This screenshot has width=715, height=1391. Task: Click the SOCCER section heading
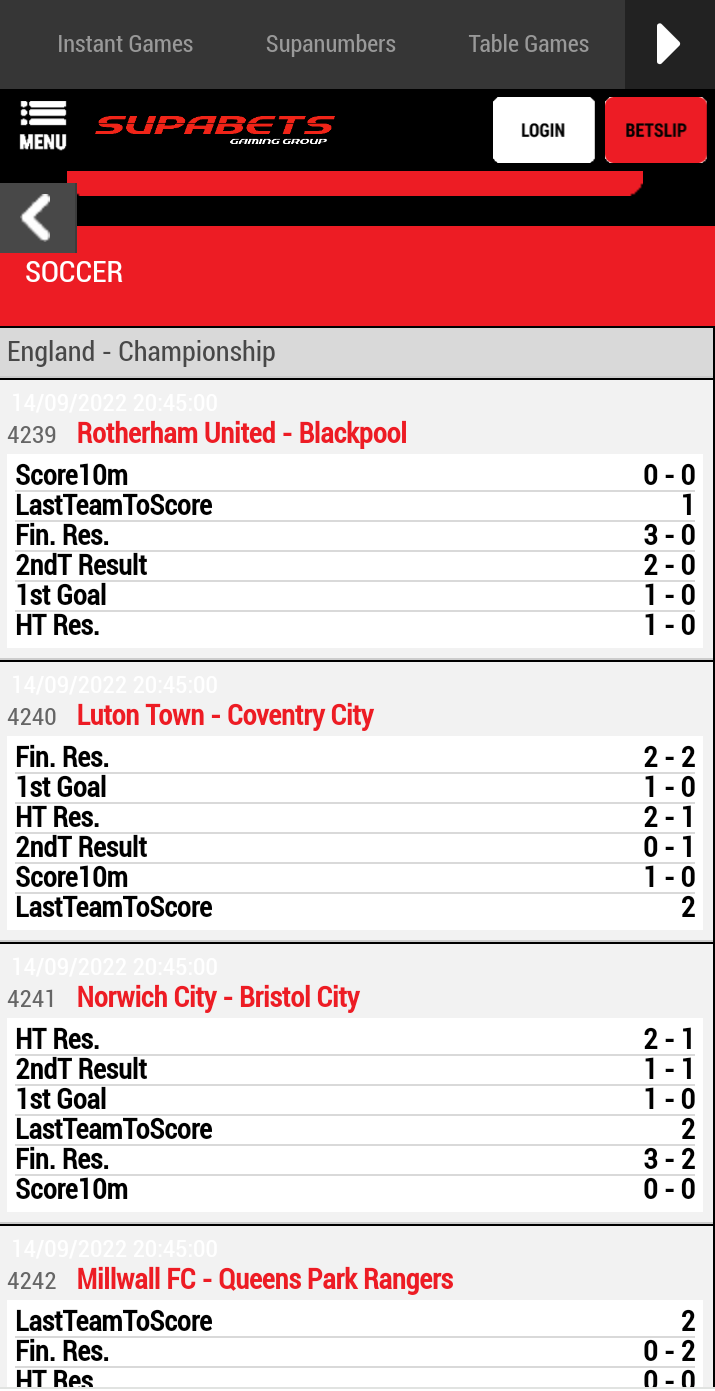[x=74, y=272]
